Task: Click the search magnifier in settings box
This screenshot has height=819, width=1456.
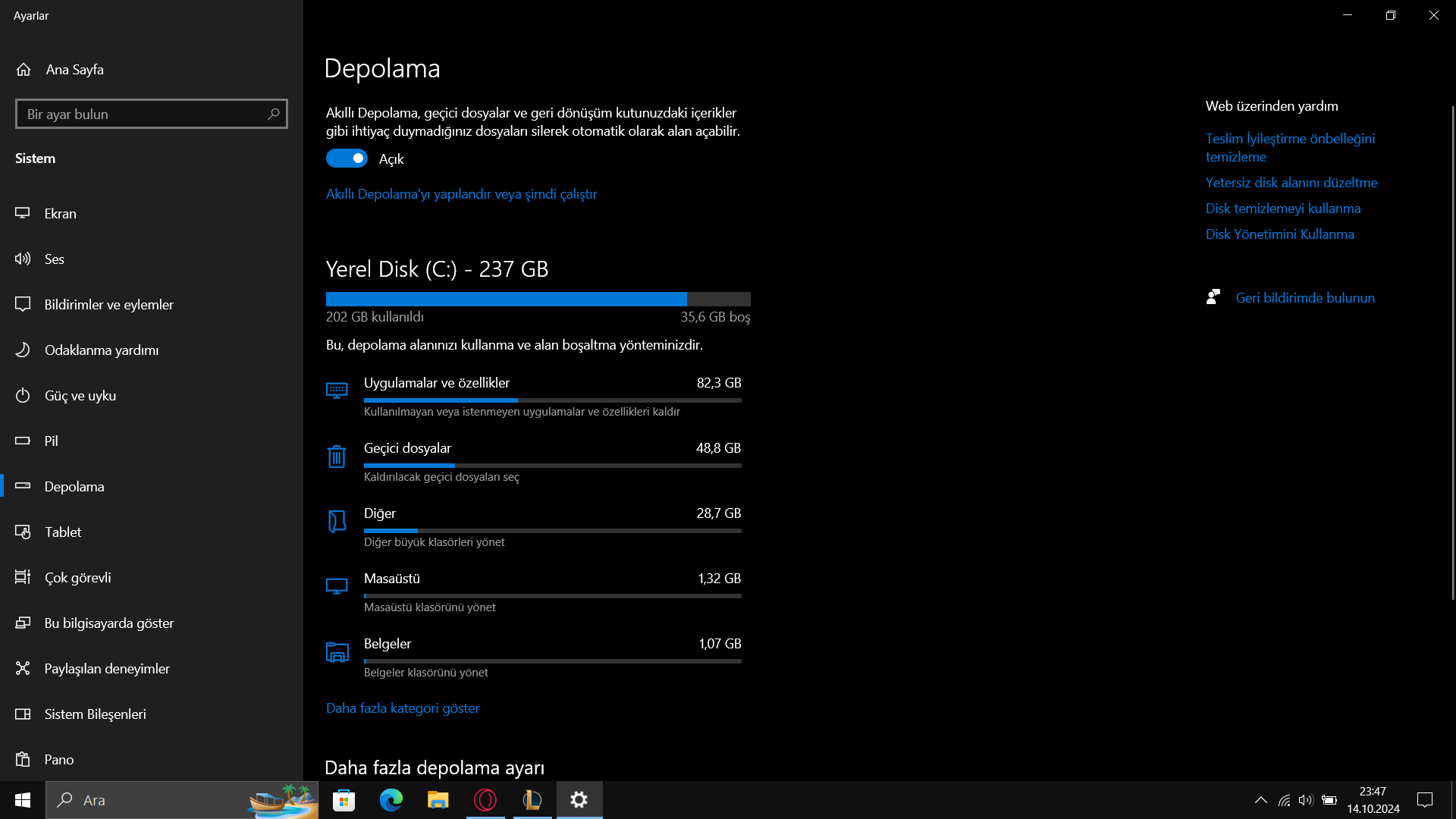Action: click(274, 114)
